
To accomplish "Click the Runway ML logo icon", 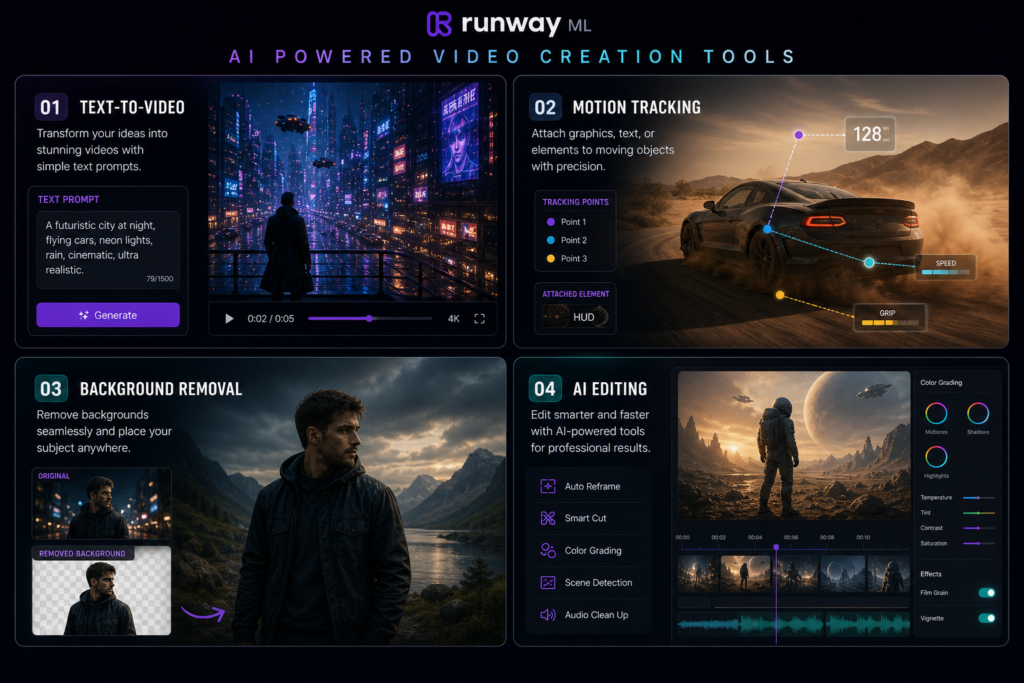I will (x=439, y=24).
